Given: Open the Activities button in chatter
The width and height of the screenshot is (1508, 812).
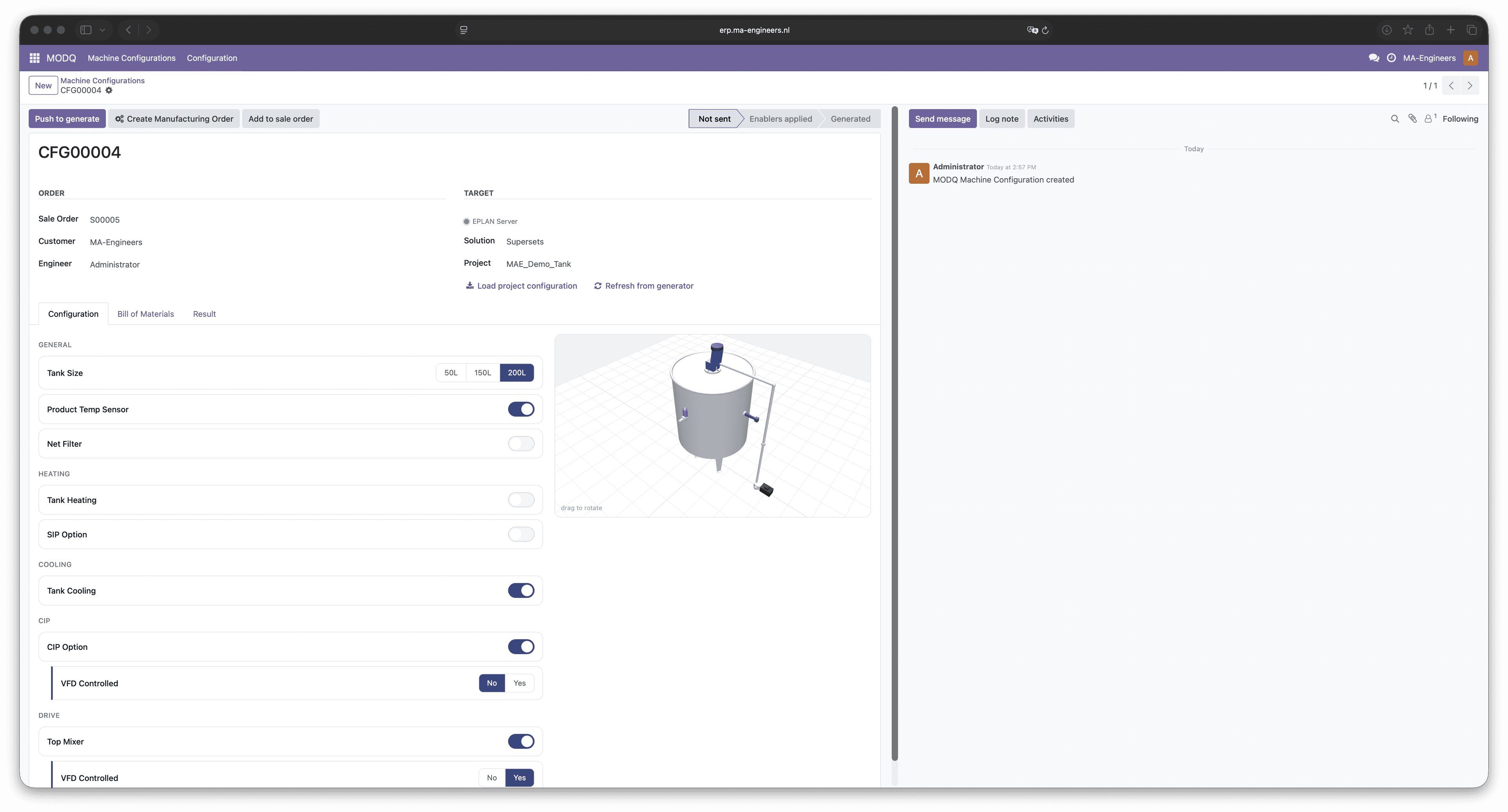Looking at the screenshot, I should coord(1051,119).
